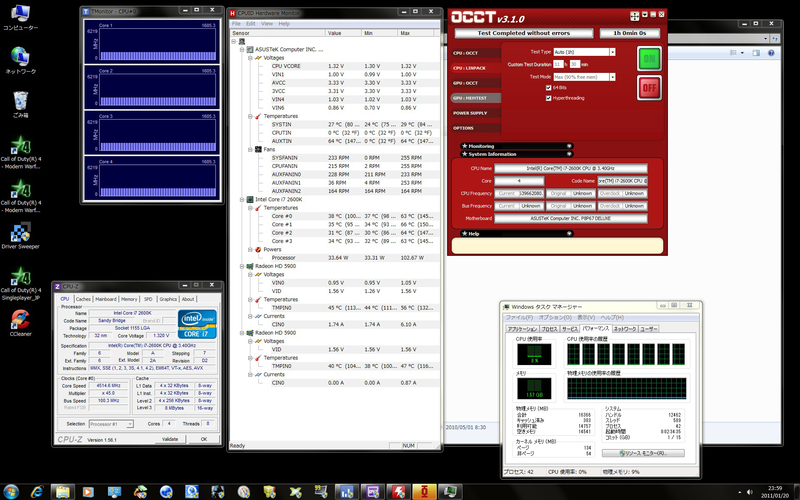The height and width of the screenshot is (500, 800).
Task: Click the volume speaker icon in system tray
Action: coord(749,492)
